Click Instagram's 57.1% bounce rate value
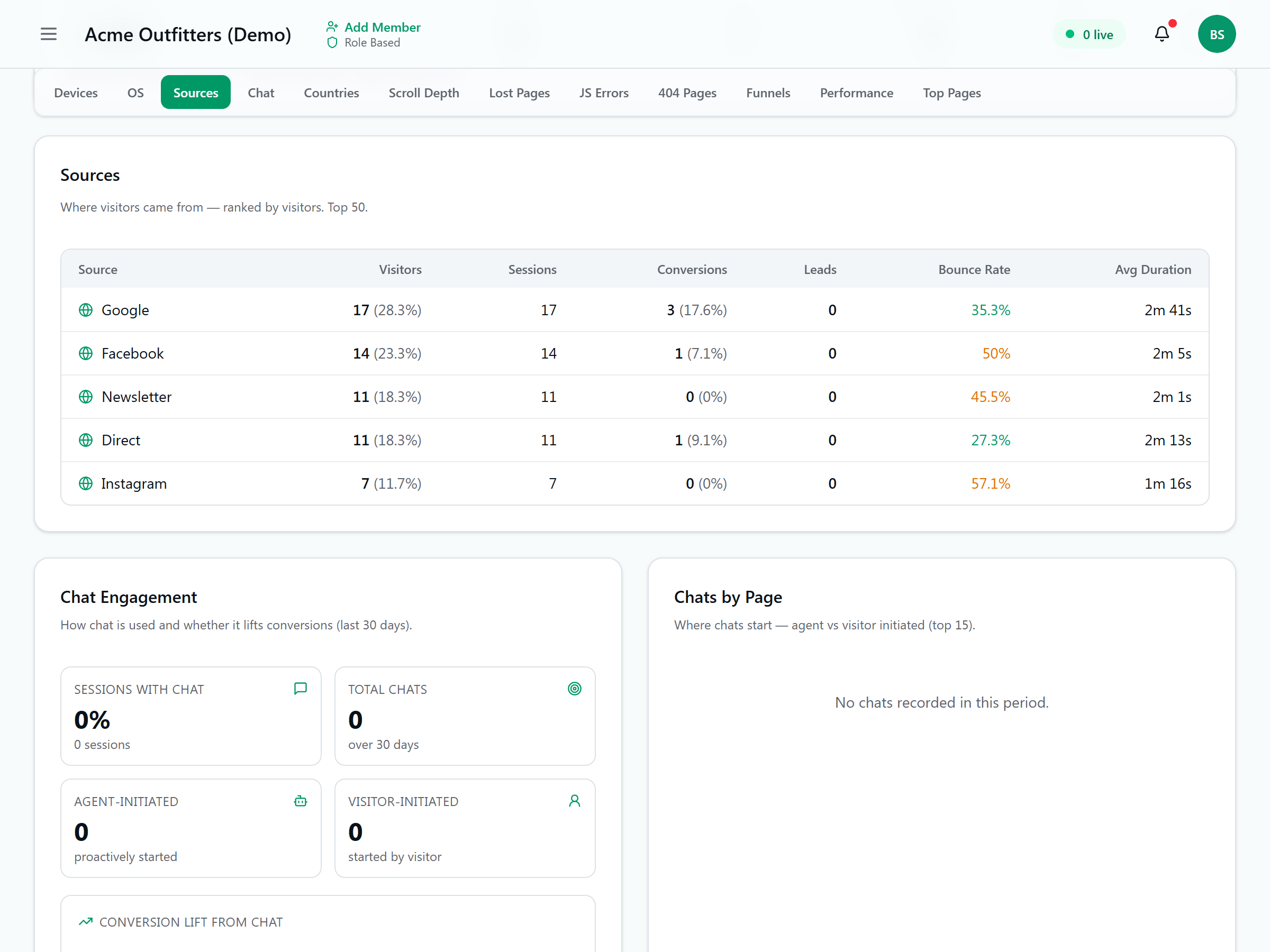 pos(991,483)
